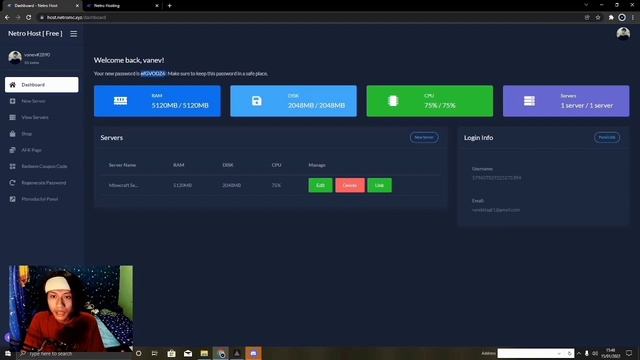Click the Pterodactyl Panel external-link icon
640x360 pixels.
12,199
